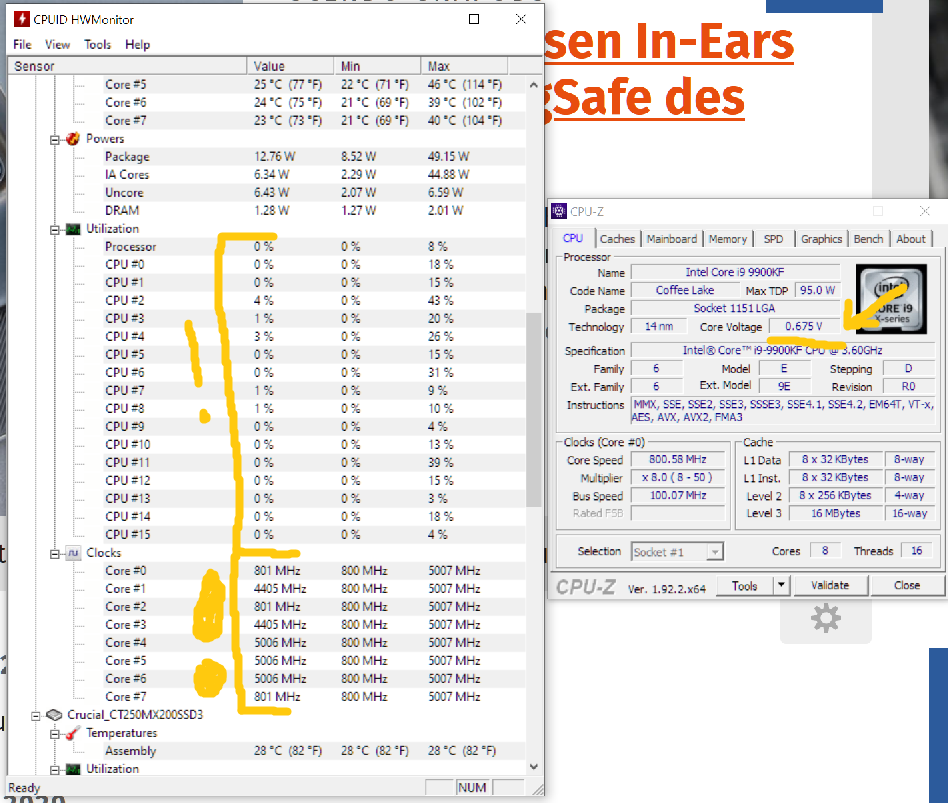This screenshot has height=812, width=948.
Task: Click the Utilization chip icon under Powers
Action: (73, 229)
